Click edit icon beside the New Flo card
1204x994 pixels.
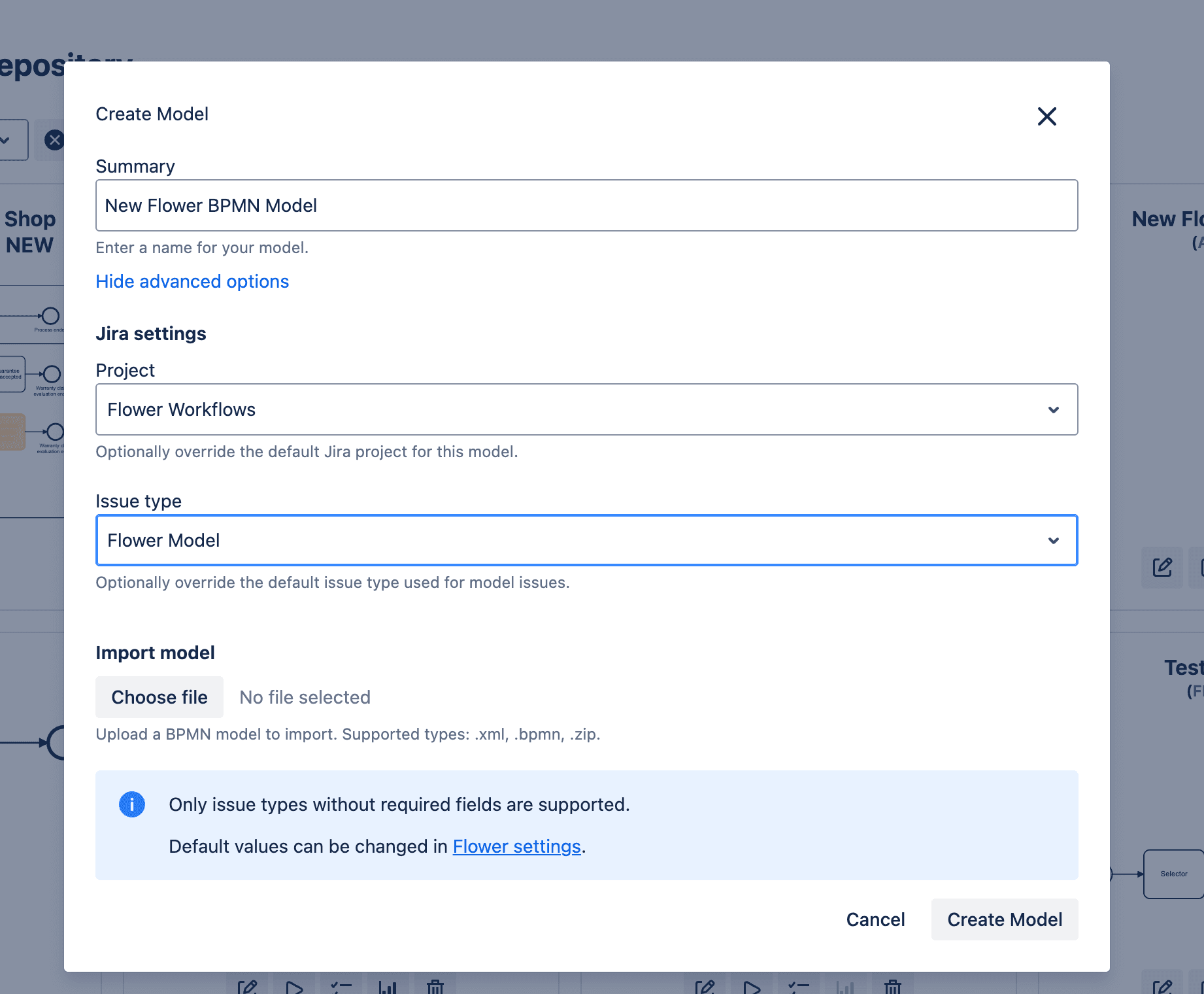pos(1162,567)
